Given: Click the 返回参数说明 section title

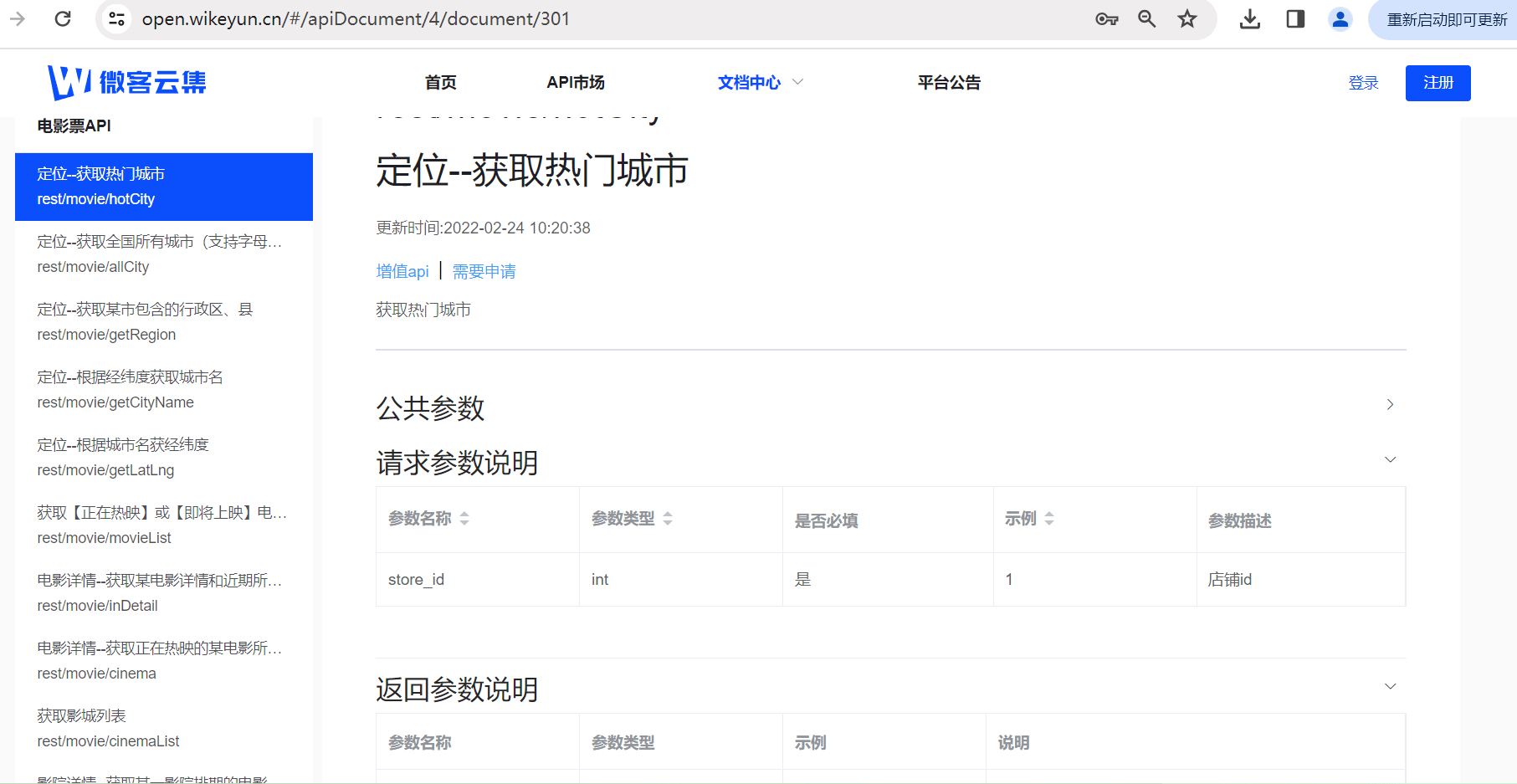Looking at the screenshot, I should tap(457, 689).
